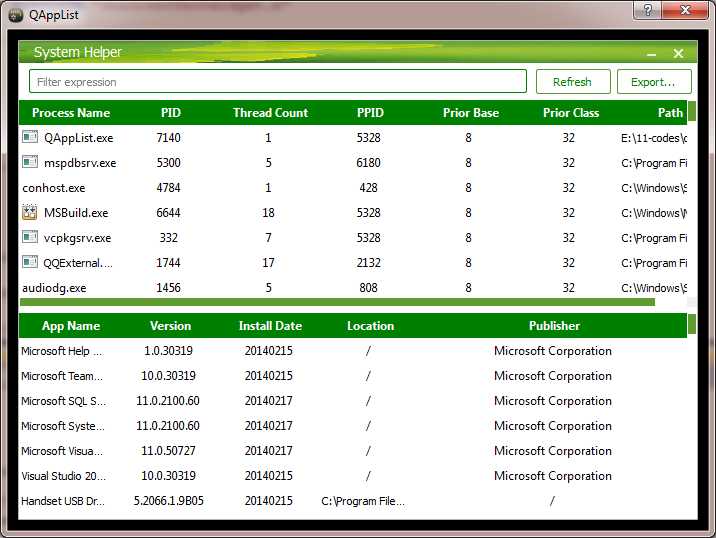Click the MSBuild.exe process icon

30,212
